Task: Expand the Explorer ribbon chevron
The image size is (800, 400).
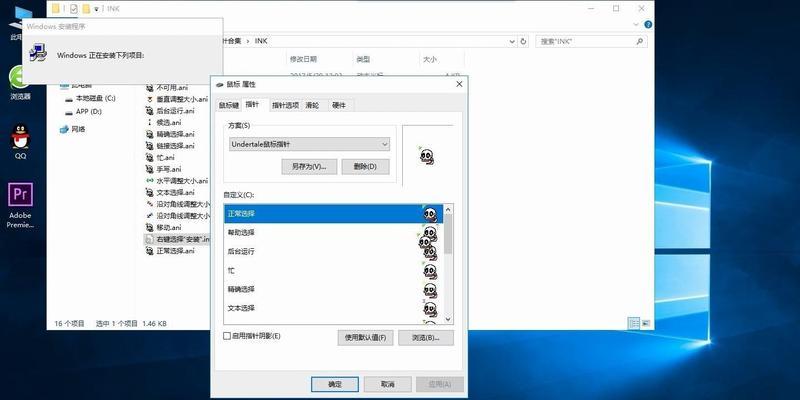Action: (636, 24)
